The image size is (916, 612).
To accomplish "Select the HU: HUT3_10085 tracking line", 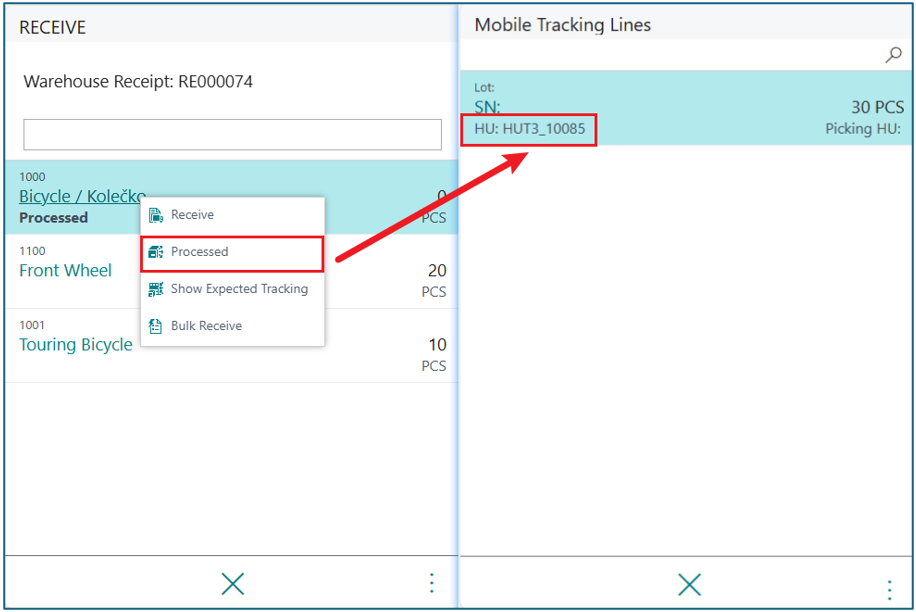I will click(x=529, y=129).
